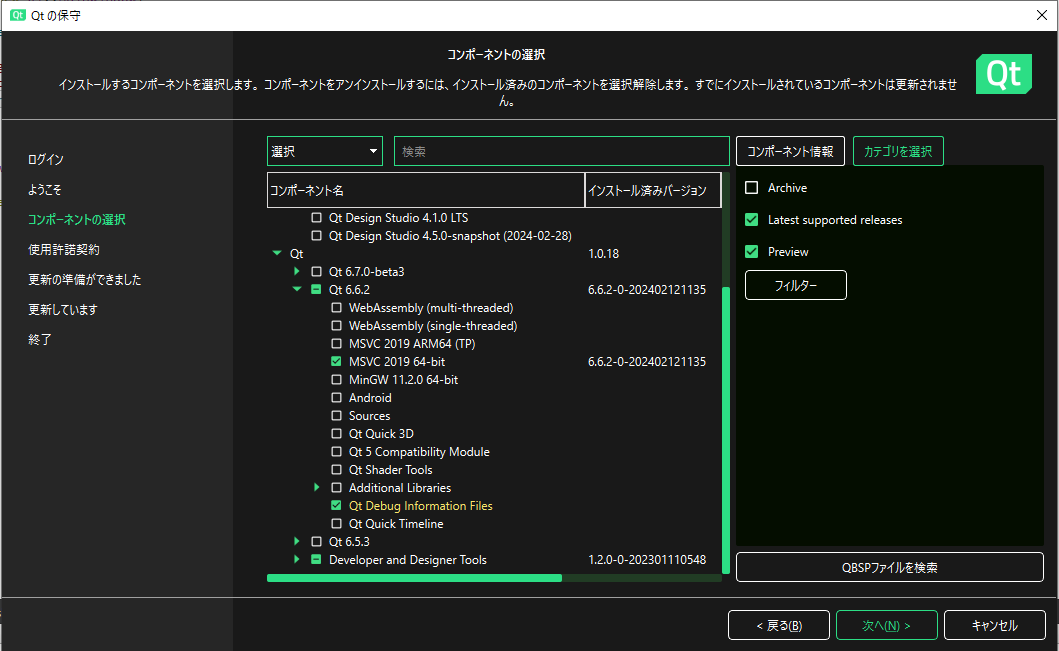Check MSVC 2019 ARM64 (TP) checkbox

pyautogui.click(x=336, y=344)
